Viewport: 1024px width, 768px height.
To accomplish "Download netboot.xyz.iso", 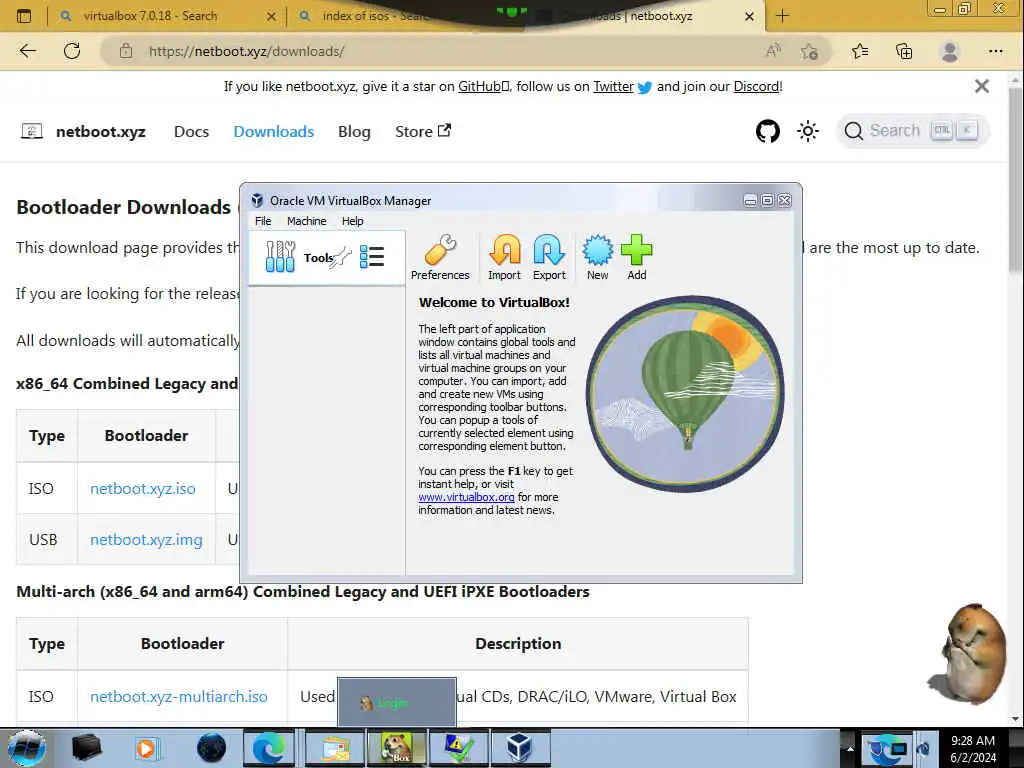I will pos(142,488).
